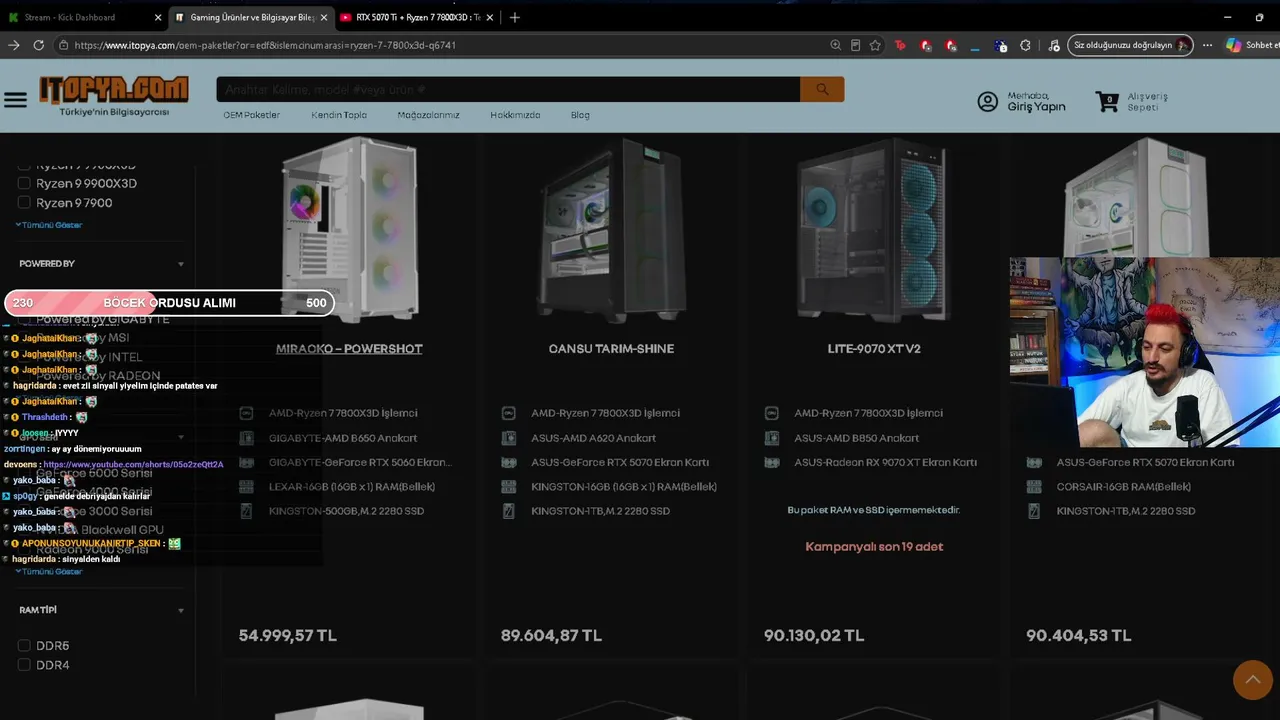Show all processors via Tümünü Göster
1280x720 pixels.
(49, 225)
